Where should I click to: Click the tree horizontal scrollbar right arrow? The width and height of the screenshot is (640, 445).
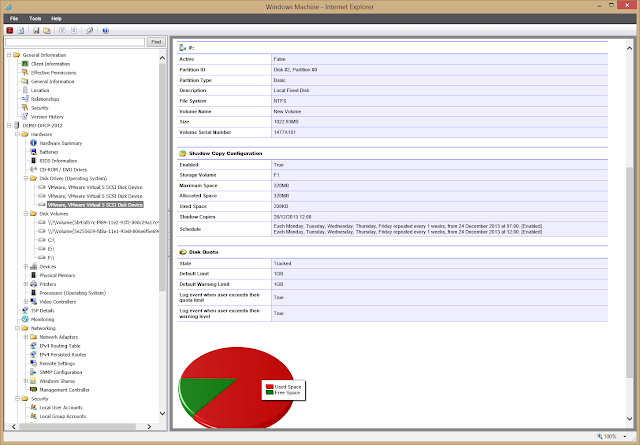tap(149, 427)
